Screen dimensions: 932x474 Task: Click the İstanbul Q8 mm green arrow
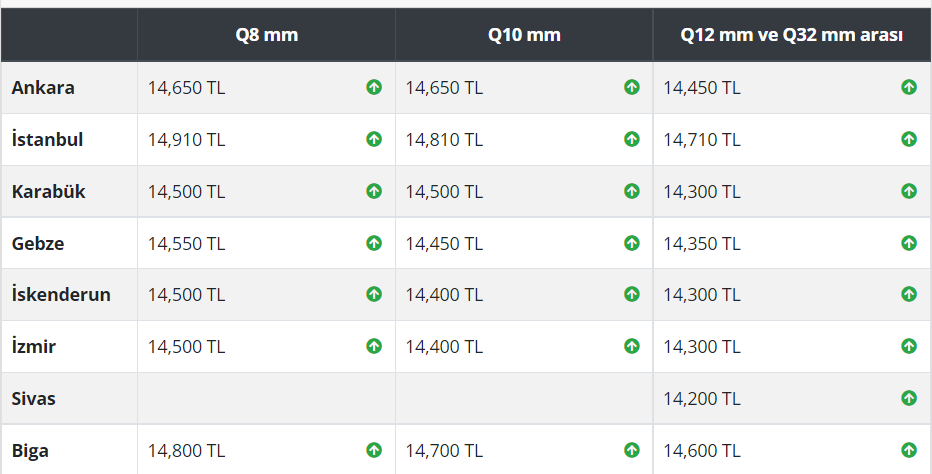click(374, 139)
